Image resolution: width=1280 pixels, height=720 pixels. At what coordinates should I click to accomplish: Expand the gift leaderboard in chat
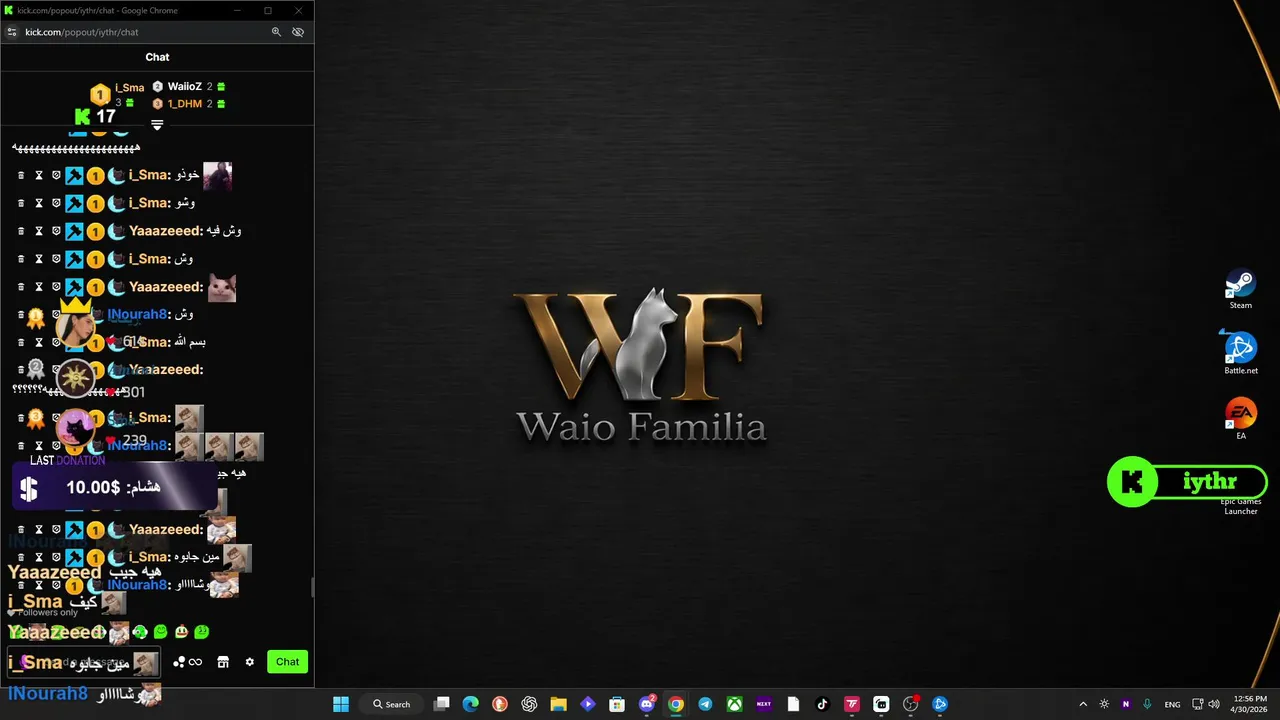(x=157, y=125)
